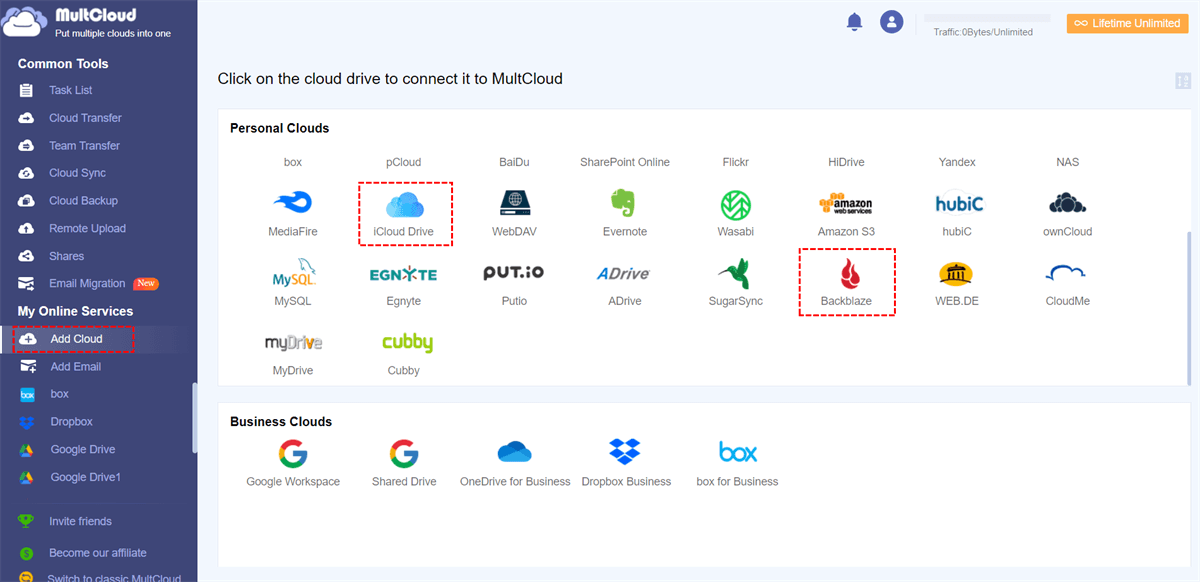This screenshot has width=1200, height=582.
Task: Switch to classic MultCloud
Action: 114,577
